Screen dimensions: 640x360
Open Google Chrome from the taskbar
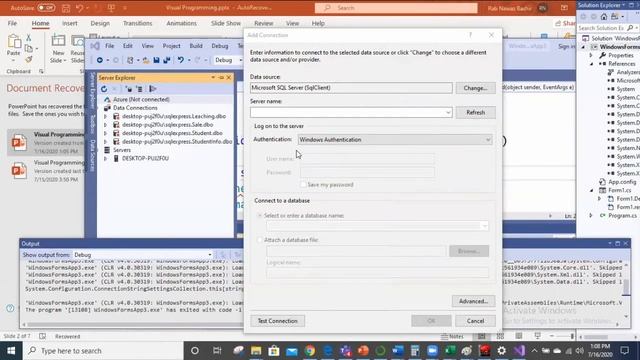(310, 351)
